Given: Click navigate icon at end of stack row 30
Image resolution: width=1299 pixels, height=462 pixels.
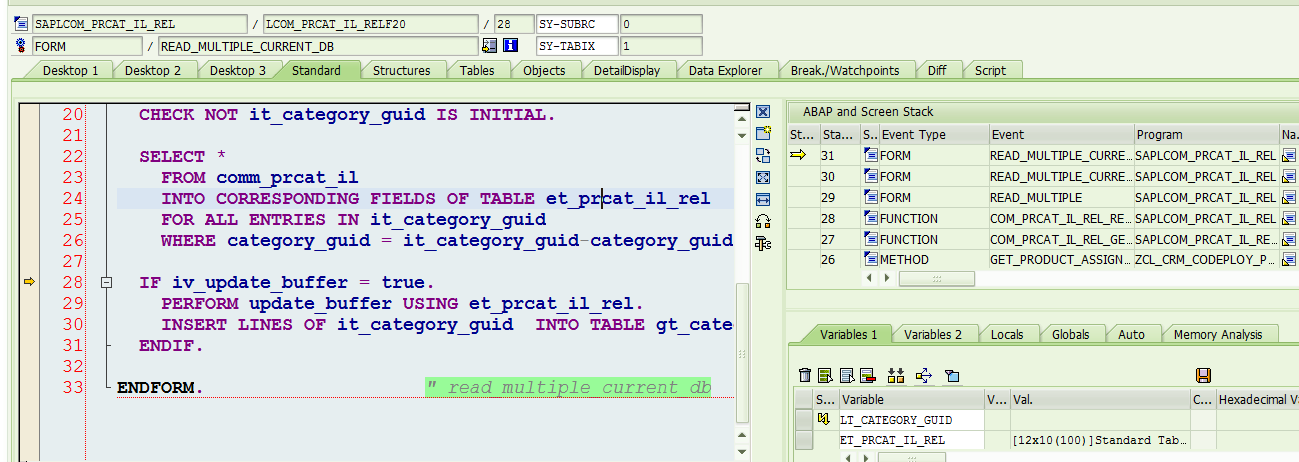Looking at the screenshot, I should (x=1288, y=176).
